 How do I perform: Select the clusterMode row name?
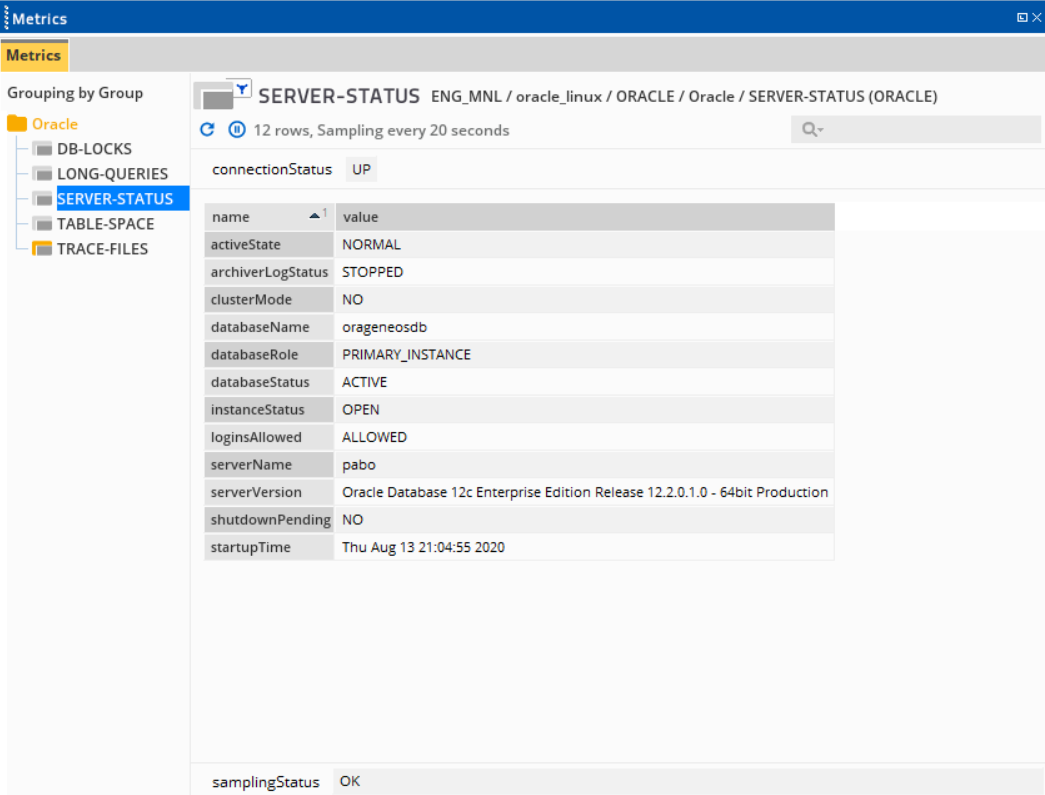click(x=269, y=299)
